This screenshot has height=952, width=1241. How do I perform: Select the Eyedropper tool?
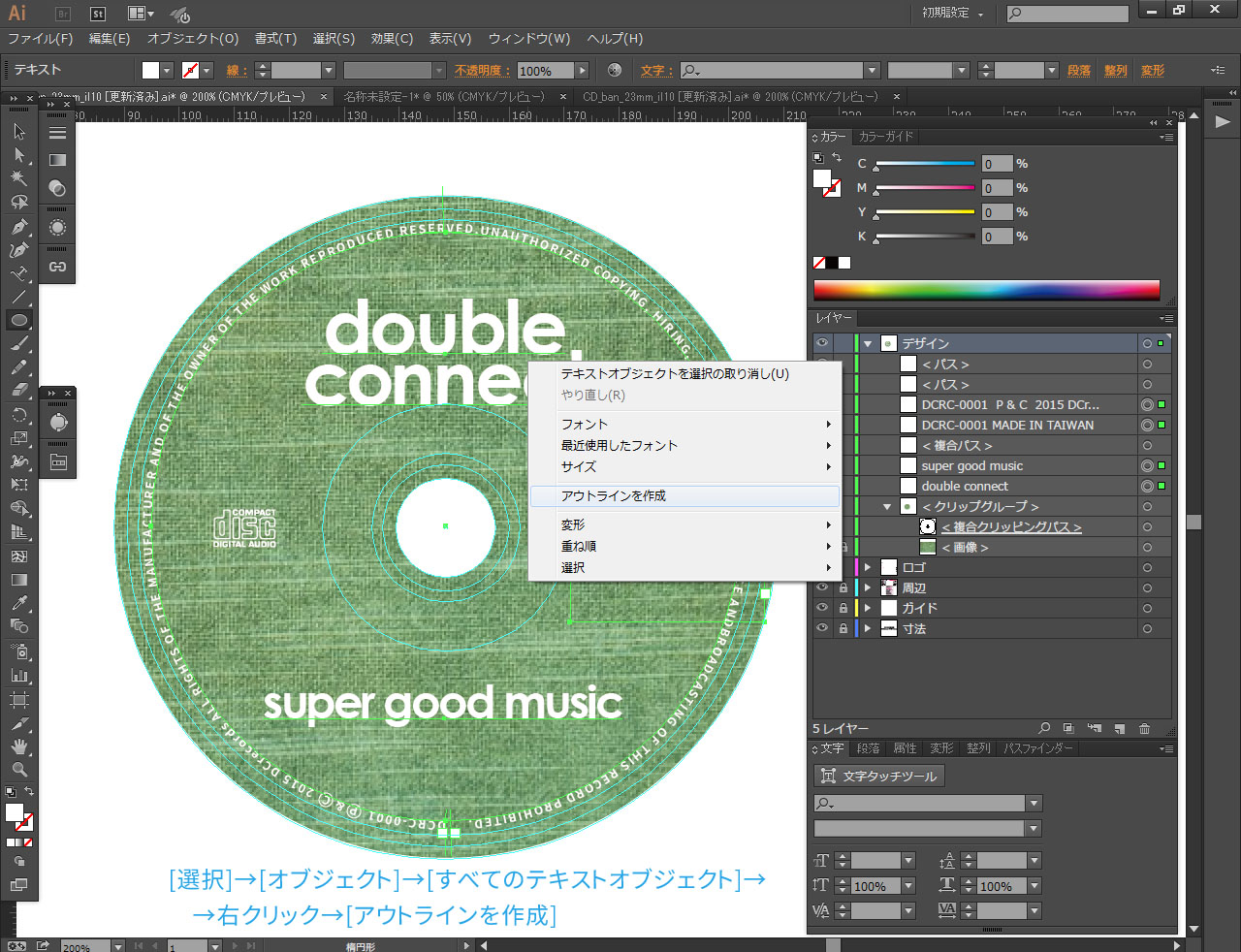(x=18, y=603)
